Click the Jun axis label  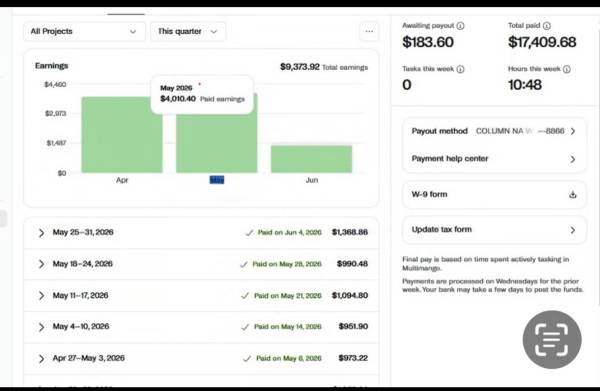[x=312, y=180]
